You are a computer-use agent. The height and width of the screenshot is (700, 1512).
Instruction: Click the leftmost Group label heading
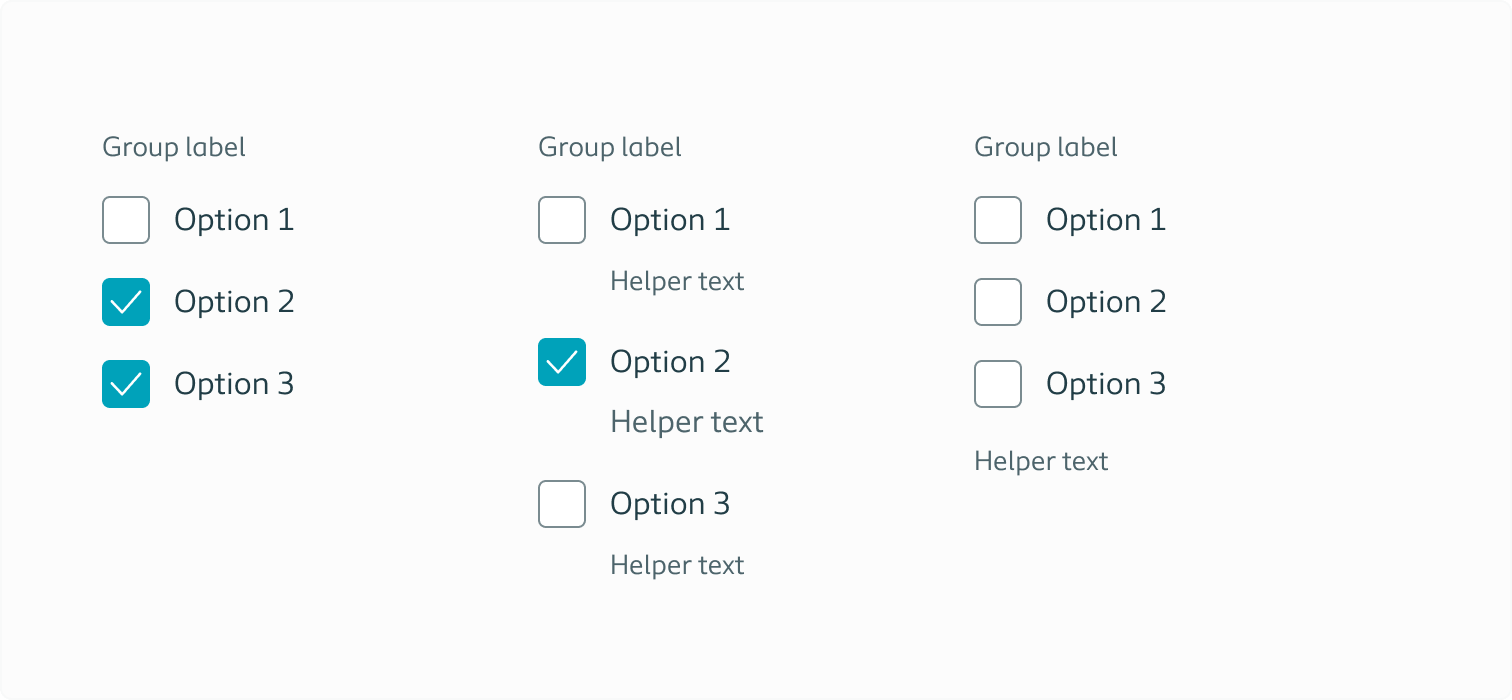tap(173, 146)
